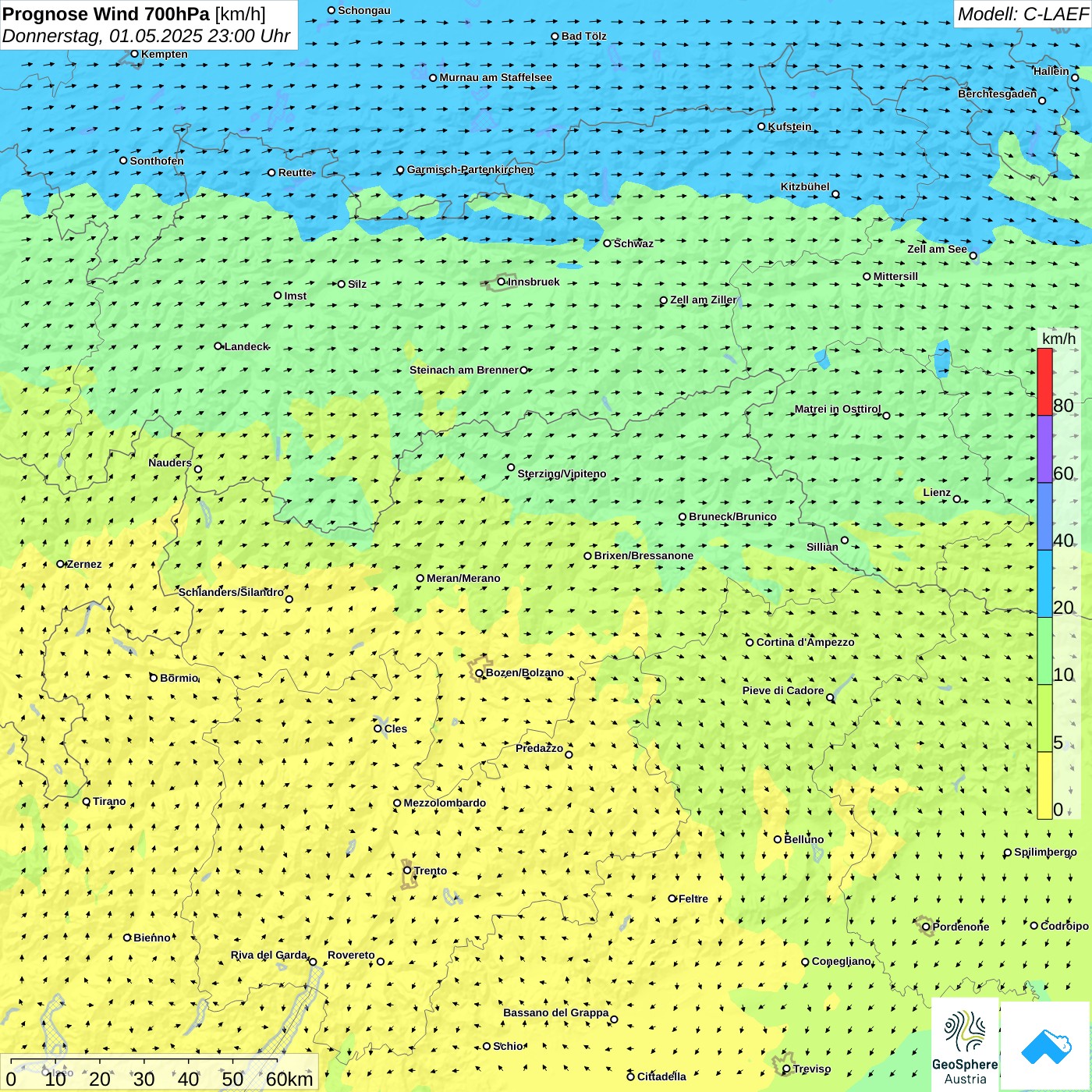Click the 'Sonthofen' label
The height and width of the screenshot is (1092, 1092).
[x=157, y=161]
